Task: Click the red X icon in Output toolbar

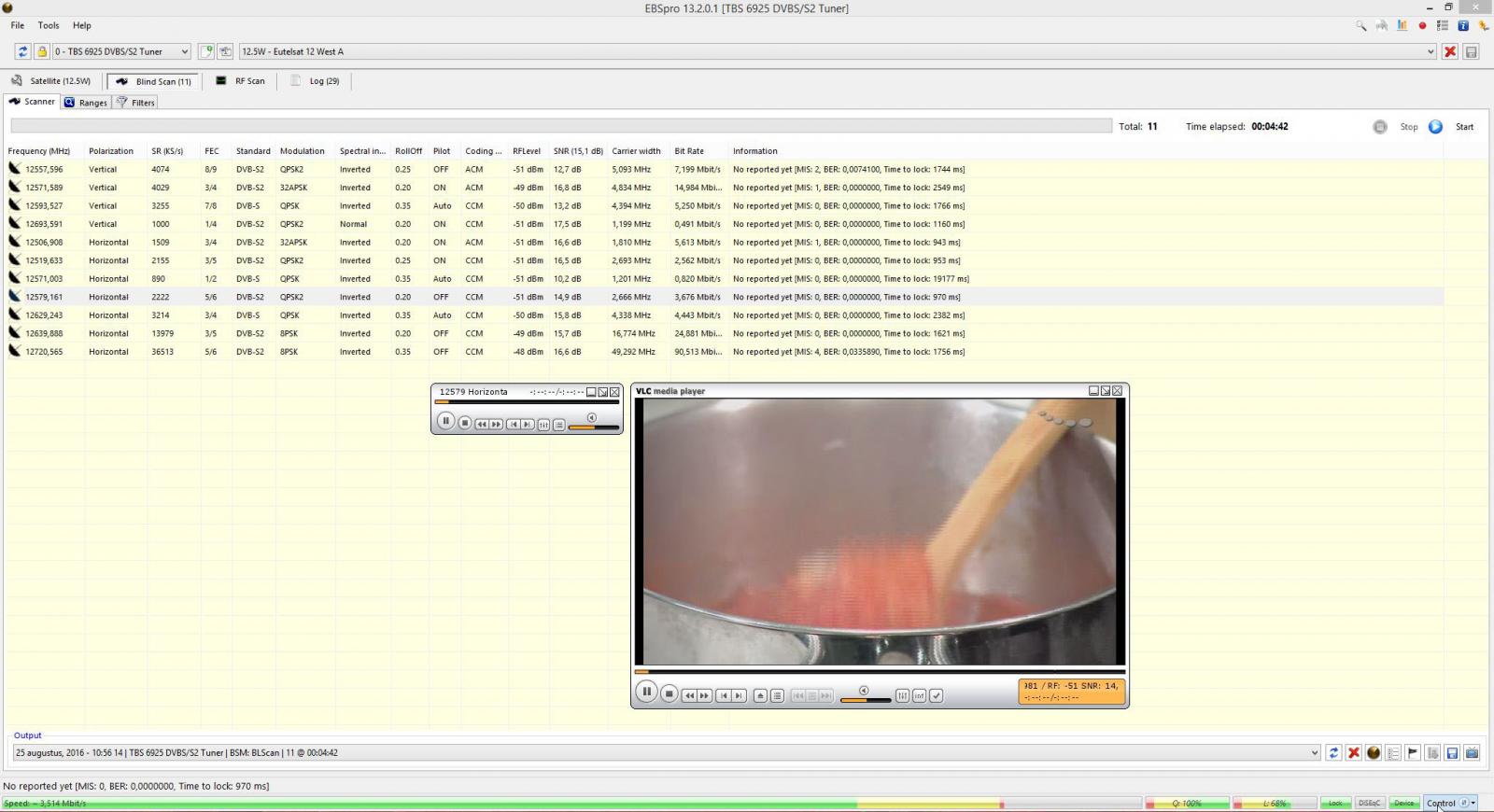Action: (x=1354, y=753)
